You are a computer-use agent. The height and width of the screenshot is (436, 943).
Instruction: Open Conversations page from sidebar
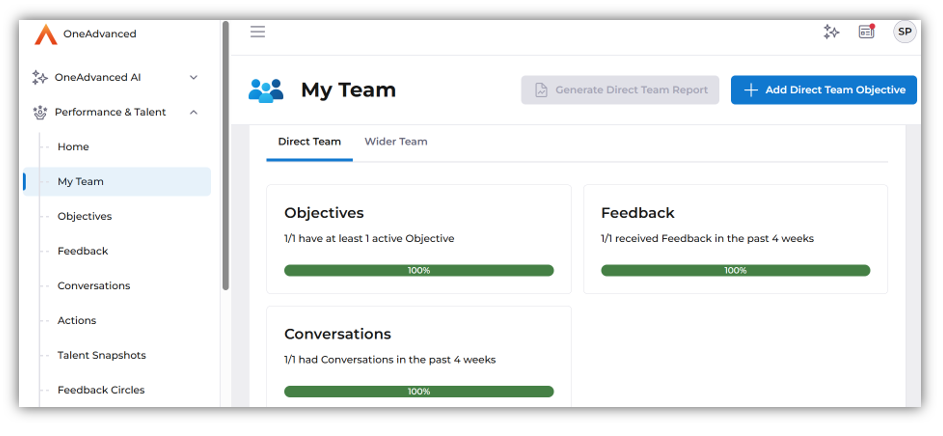[94, 286]
